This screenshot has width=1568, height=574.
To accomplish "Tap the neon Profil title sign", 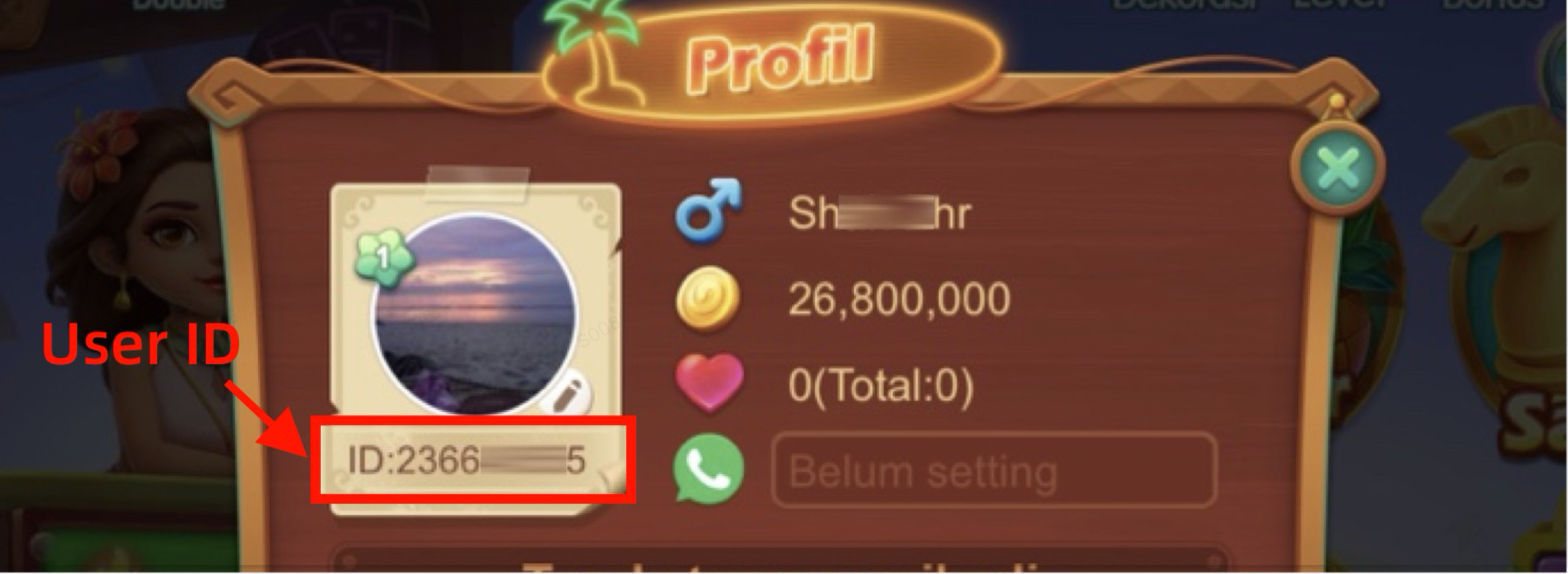I will coord(781,58).
